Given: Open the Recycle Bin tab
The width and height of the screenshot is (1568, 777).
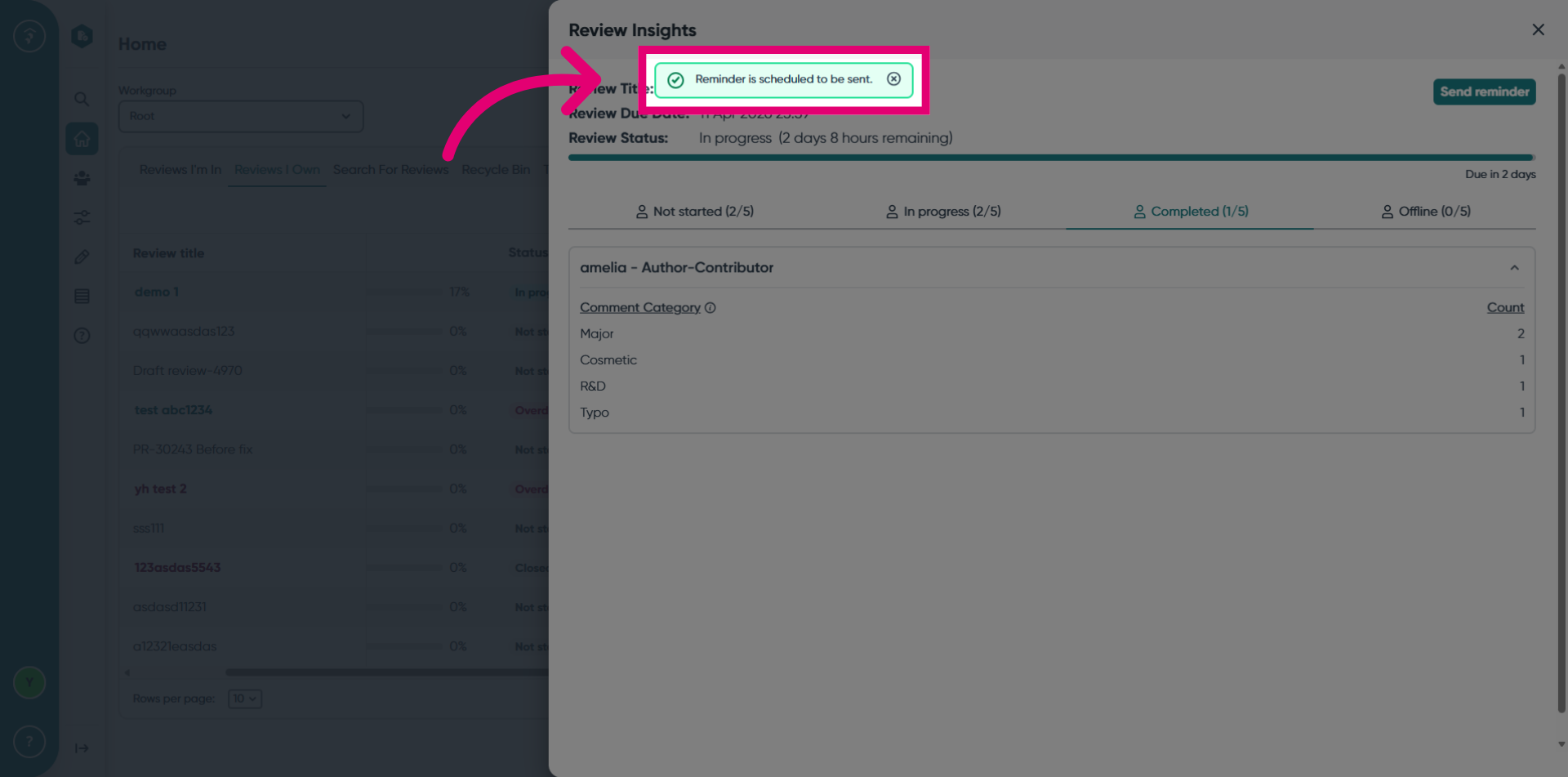Looking at the screenshot, I should point(496,170).
